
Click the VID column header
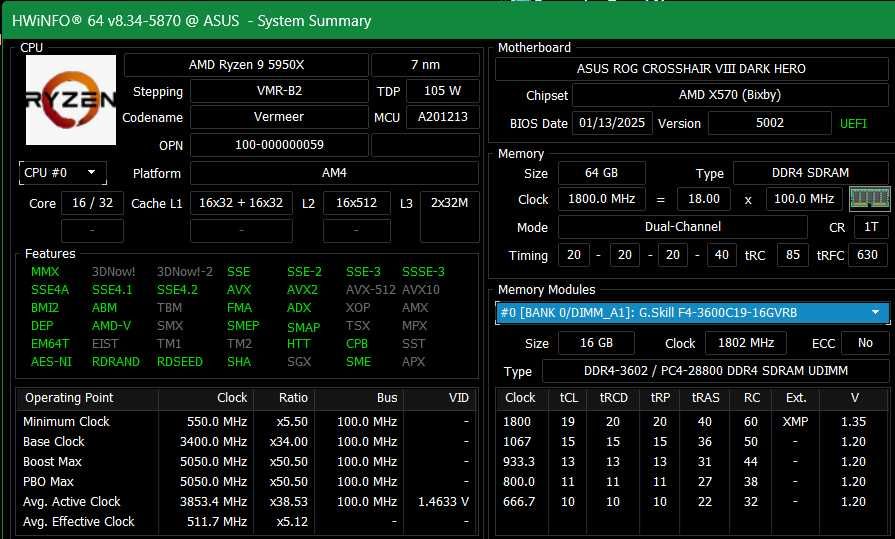point(440,399)
